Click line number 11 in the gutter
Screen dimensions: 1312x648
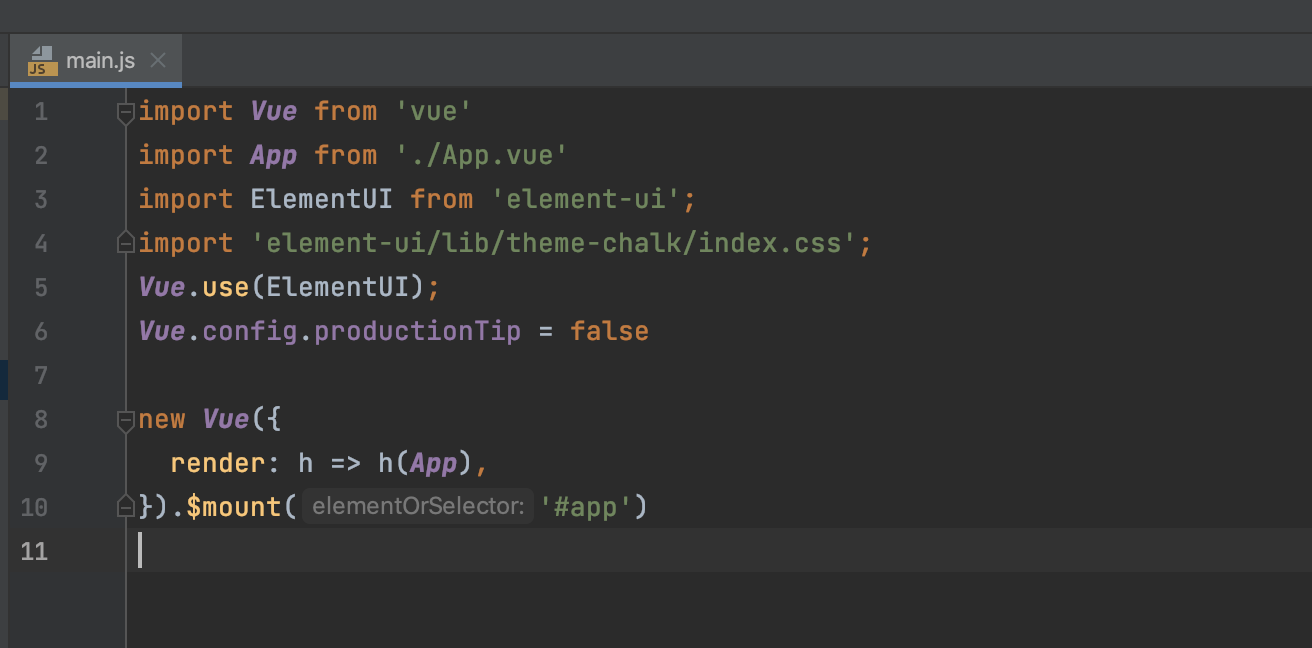[x=34, y=551]
